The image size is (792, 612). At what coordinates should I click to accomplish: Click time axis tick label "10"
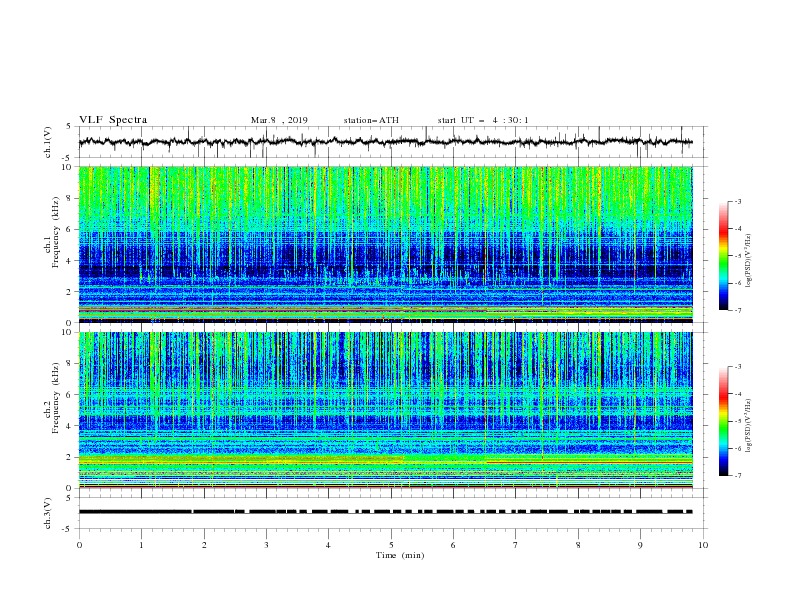point(703,545)
